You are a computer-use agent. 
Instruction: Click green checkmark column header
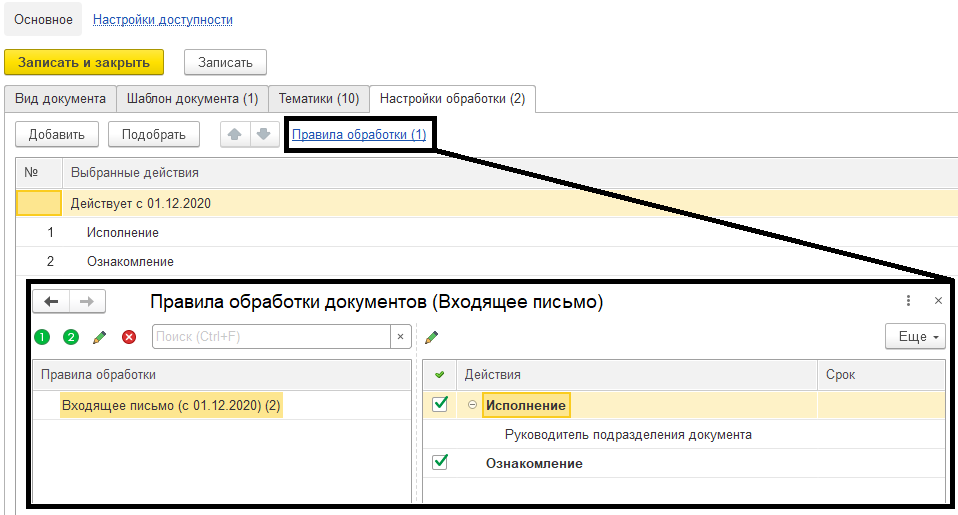pyautogui.click(x=439, y=374)
